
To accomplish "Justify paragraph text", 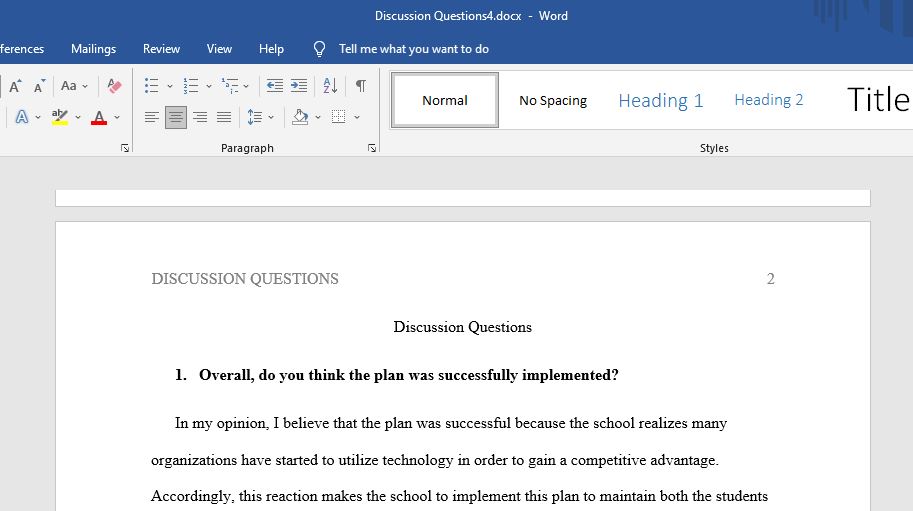I will [x=224, y=117].
